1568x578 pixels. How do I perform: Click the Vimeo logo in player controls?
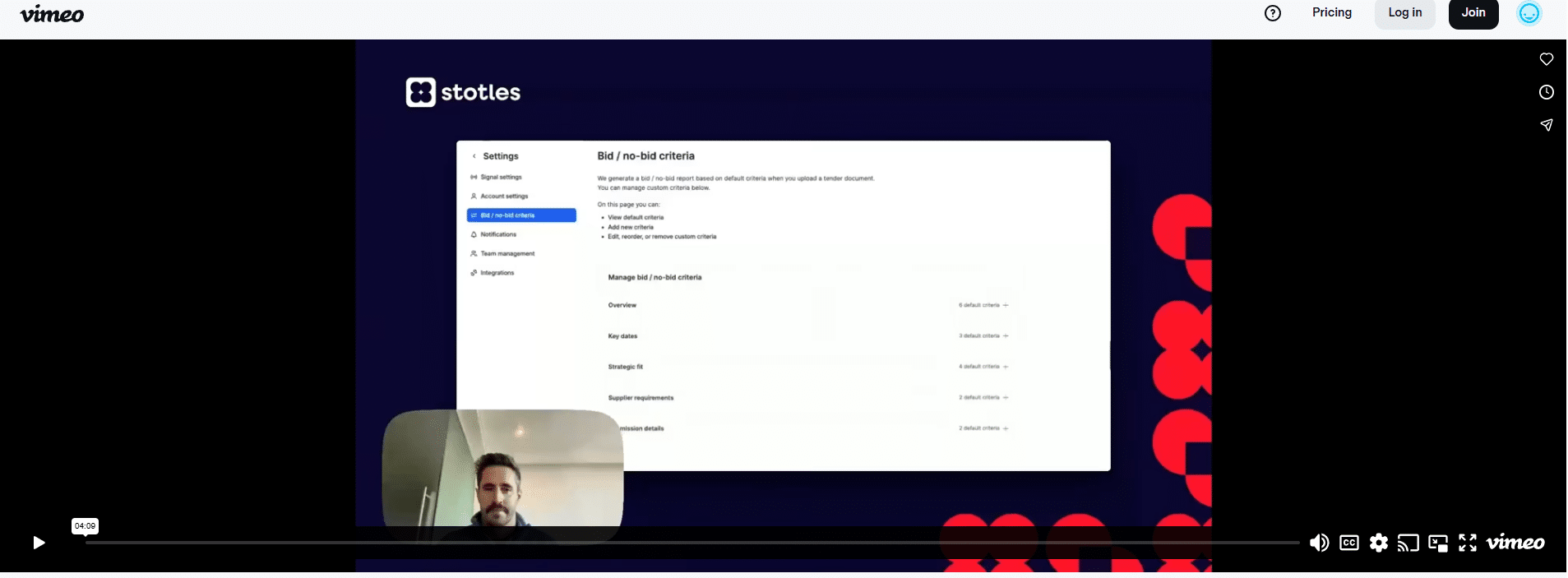pos(1515,543)
